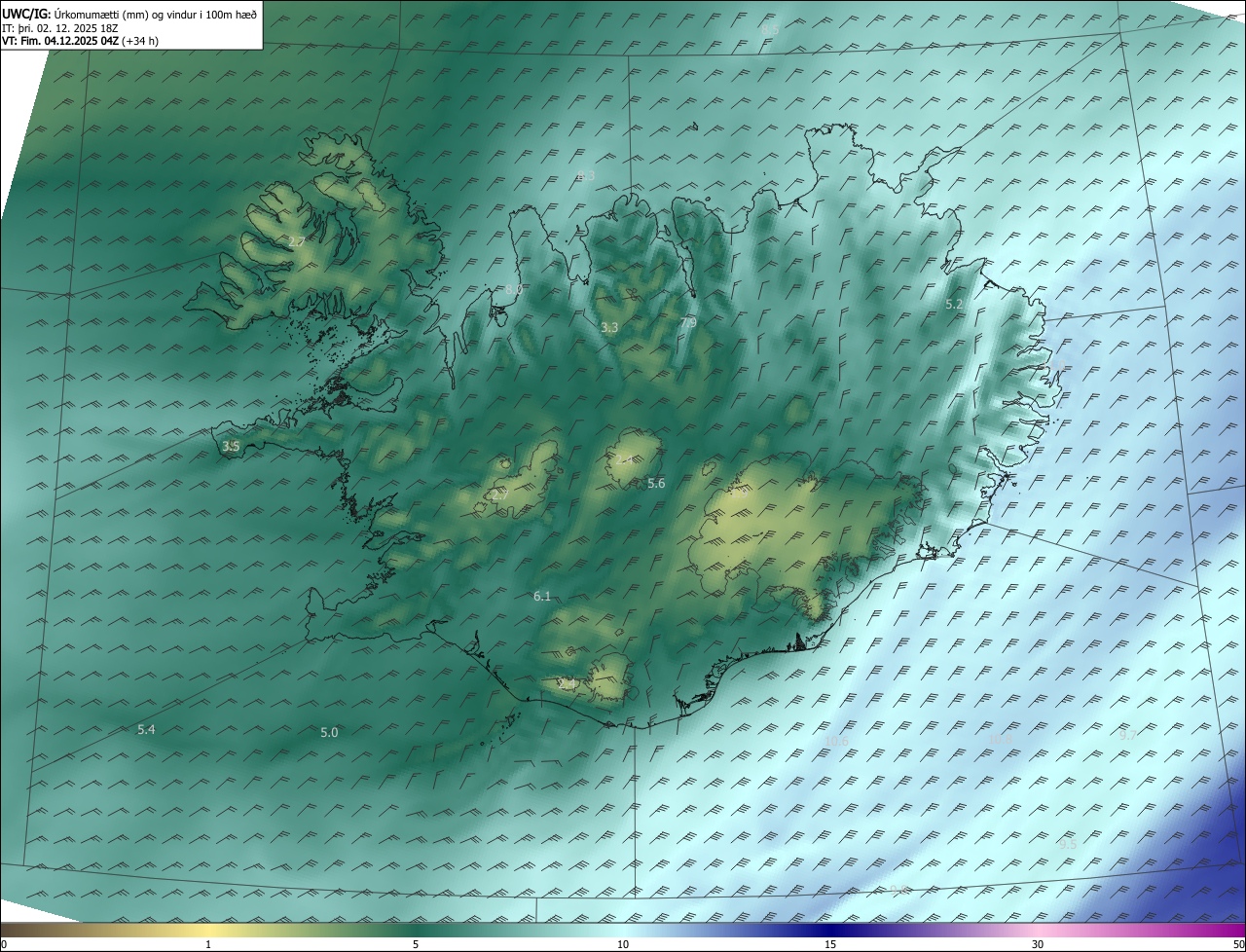Click the 8.0 value label
Image resolution: width=1246 pixels, height=952 pixels.
coord(514,290)
